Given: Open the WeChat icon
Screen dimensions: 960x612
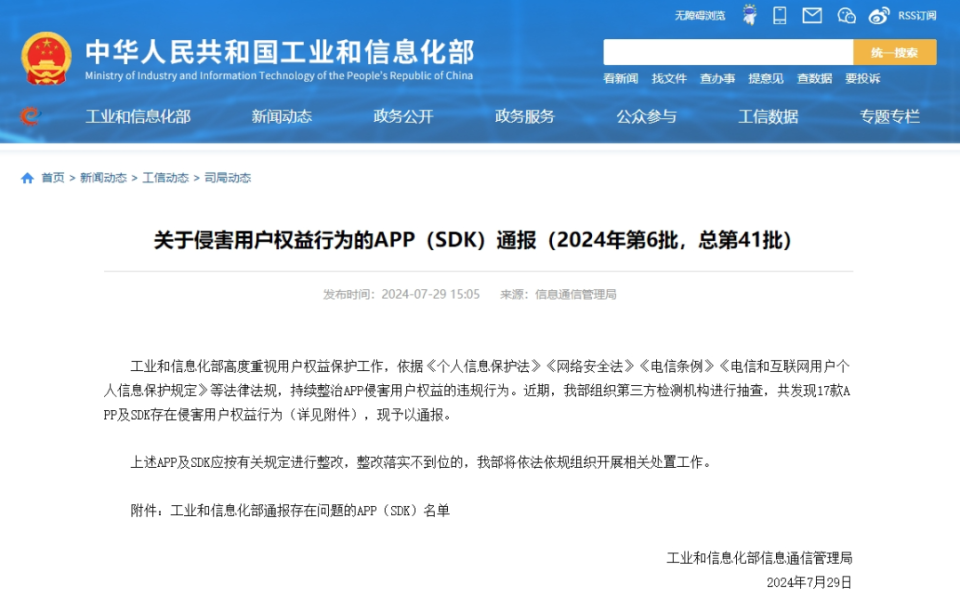Looking at the screenshot, I should pos(846,15).
